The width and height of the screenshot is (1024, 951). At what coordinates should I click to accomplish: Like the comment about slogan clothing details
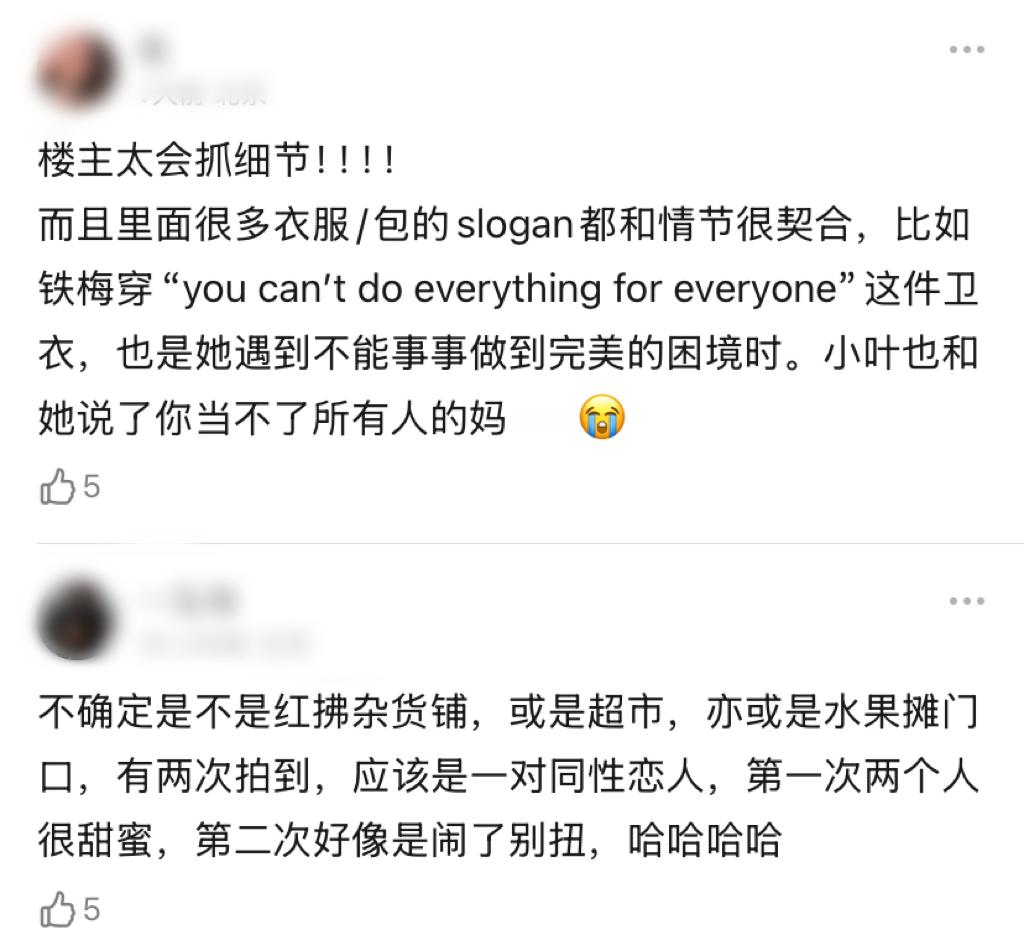[57, 487]
